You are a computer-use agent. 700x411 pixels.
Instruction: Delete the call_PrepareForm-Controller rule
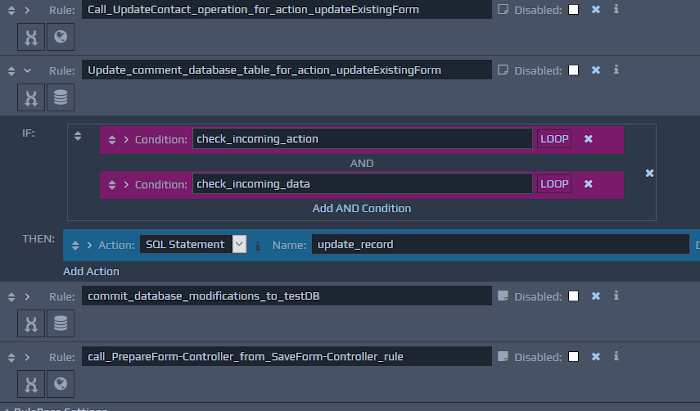coord(596,357)
